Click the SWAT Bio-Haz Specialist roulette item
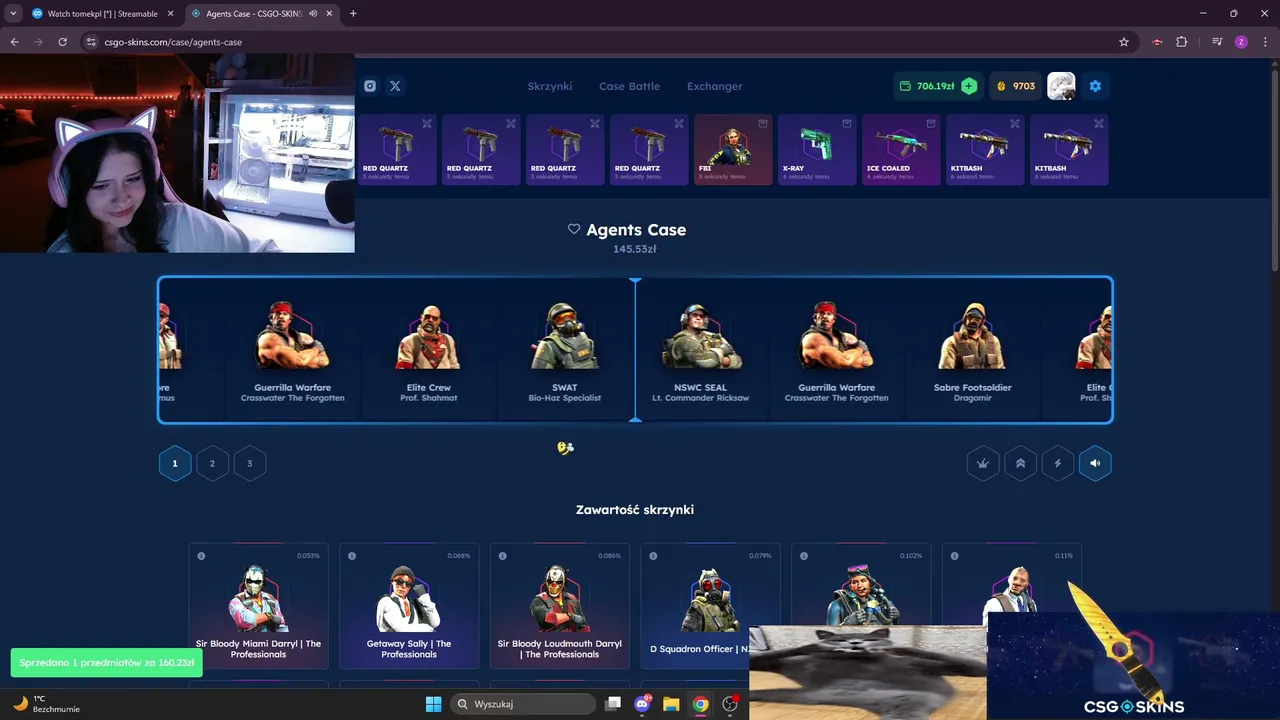This screenshot has height=720, width=1280. (565, 350)
